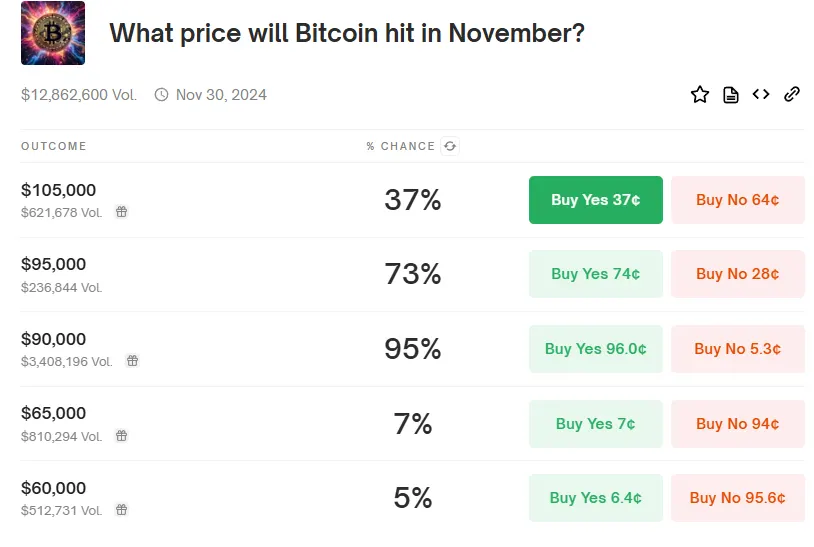The width and height of the screenshot is (814, 547).
Task: Select Buy No 94¢ for $65,000
Action: [x=737, y=424]
